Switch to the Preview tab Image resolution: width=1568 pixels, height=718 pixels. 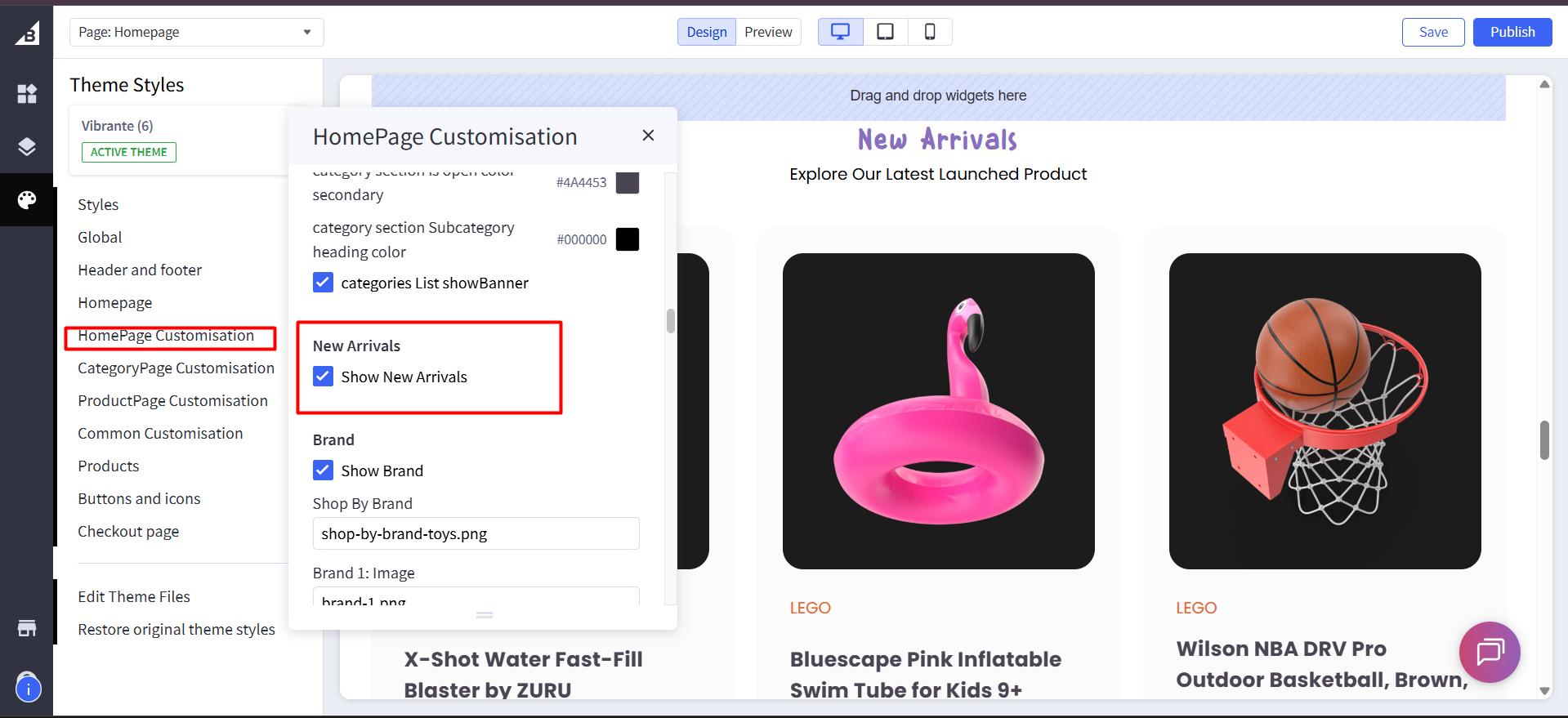(x=768, y=32)
